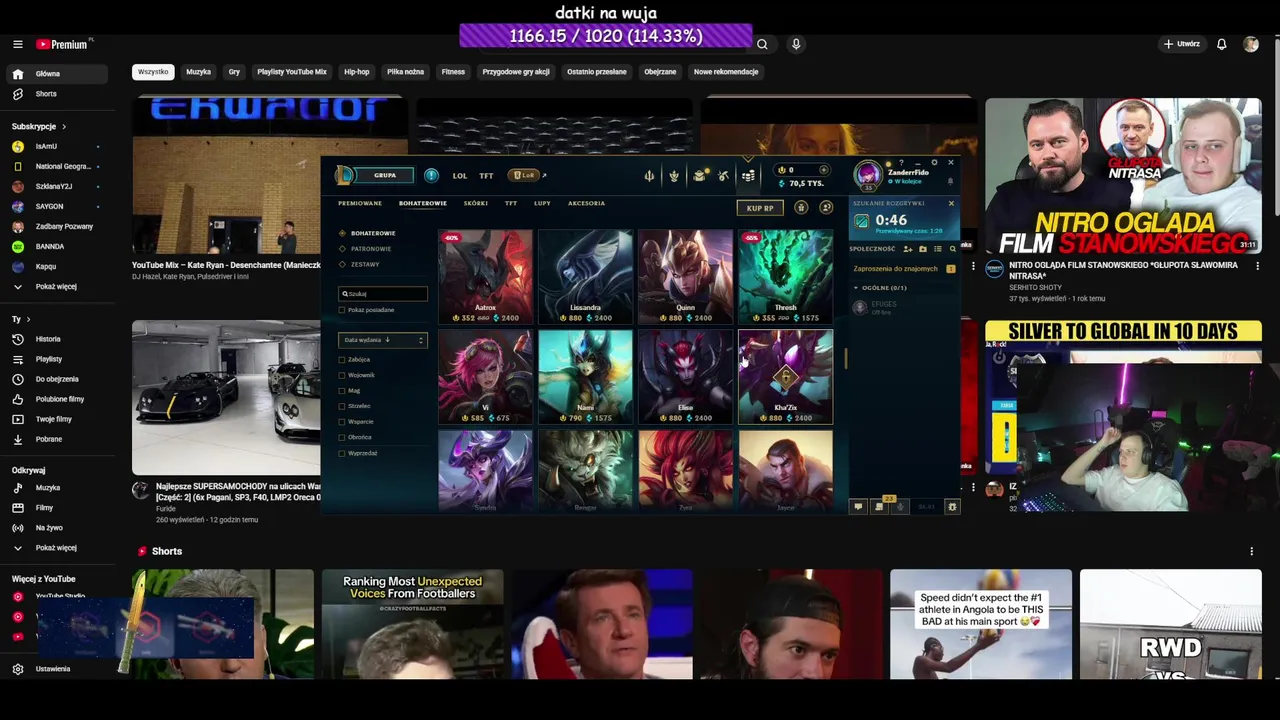The width and height of the screenshot is (1280, 720).
Task: Collapse the OGÓLNE (0/1) friends group
Action: click(856, 287)
